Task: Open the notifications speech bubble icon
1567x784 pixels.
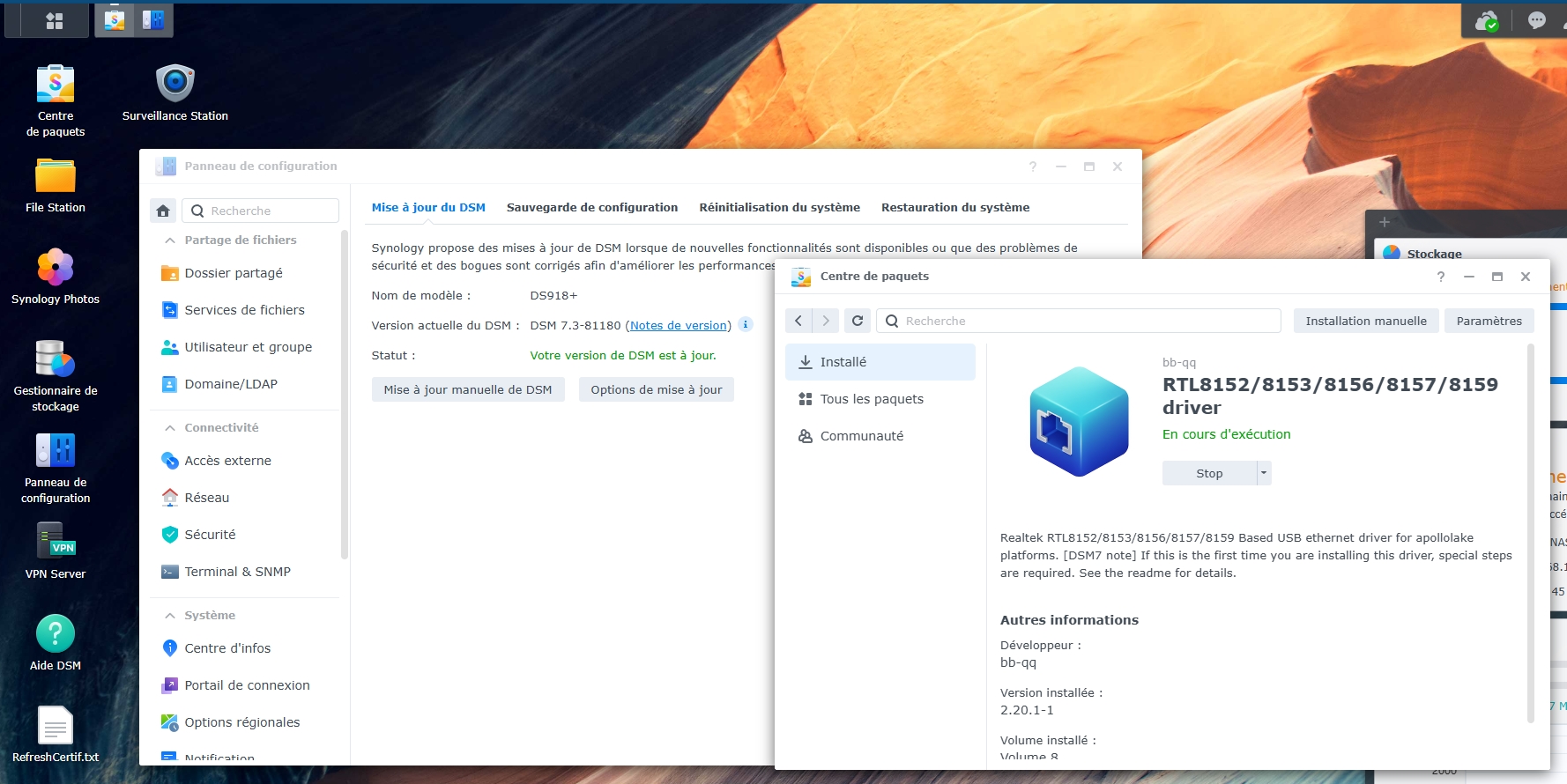Action: (1536, 20)
